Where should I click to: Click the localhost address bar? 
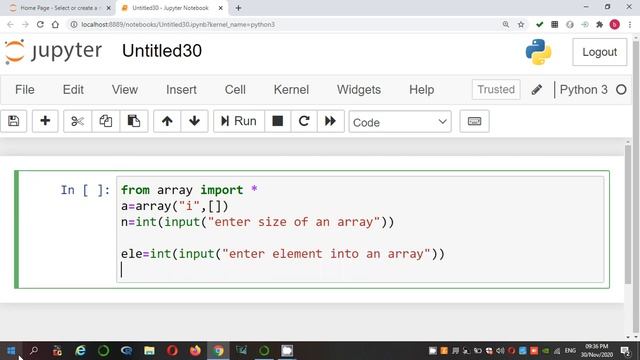pos(178,24)
